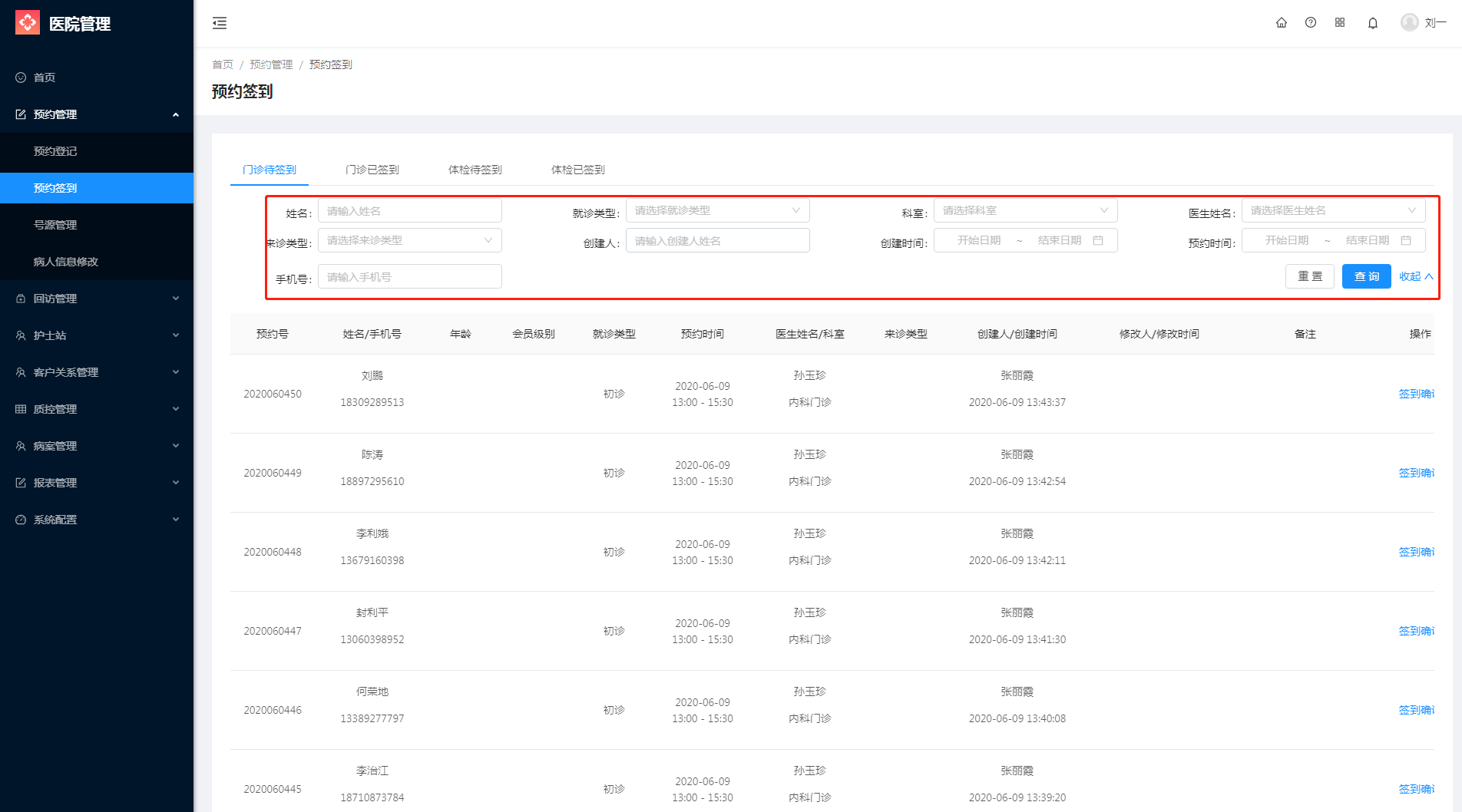Switch to the 体检已签到 tab
Image resolution: width=1462 pixels, height=812 pixels.
[x=578, y=170]
